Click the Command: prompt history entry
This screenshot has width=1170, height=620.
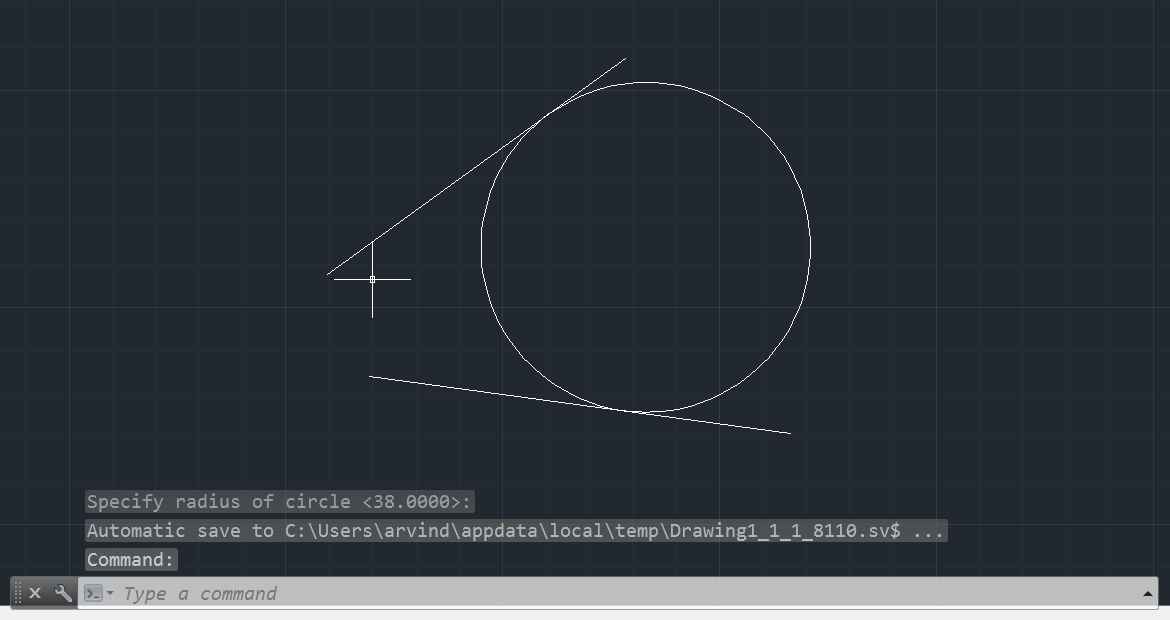(130, 559)
